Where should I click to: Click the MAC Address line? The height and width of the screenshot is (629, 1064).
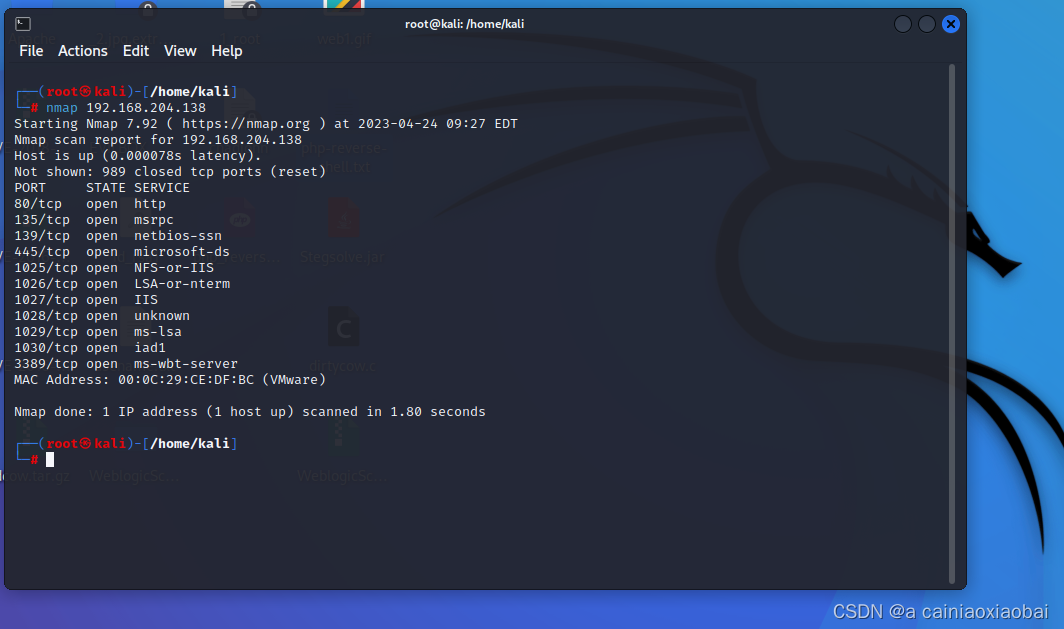tap(170, 379)
